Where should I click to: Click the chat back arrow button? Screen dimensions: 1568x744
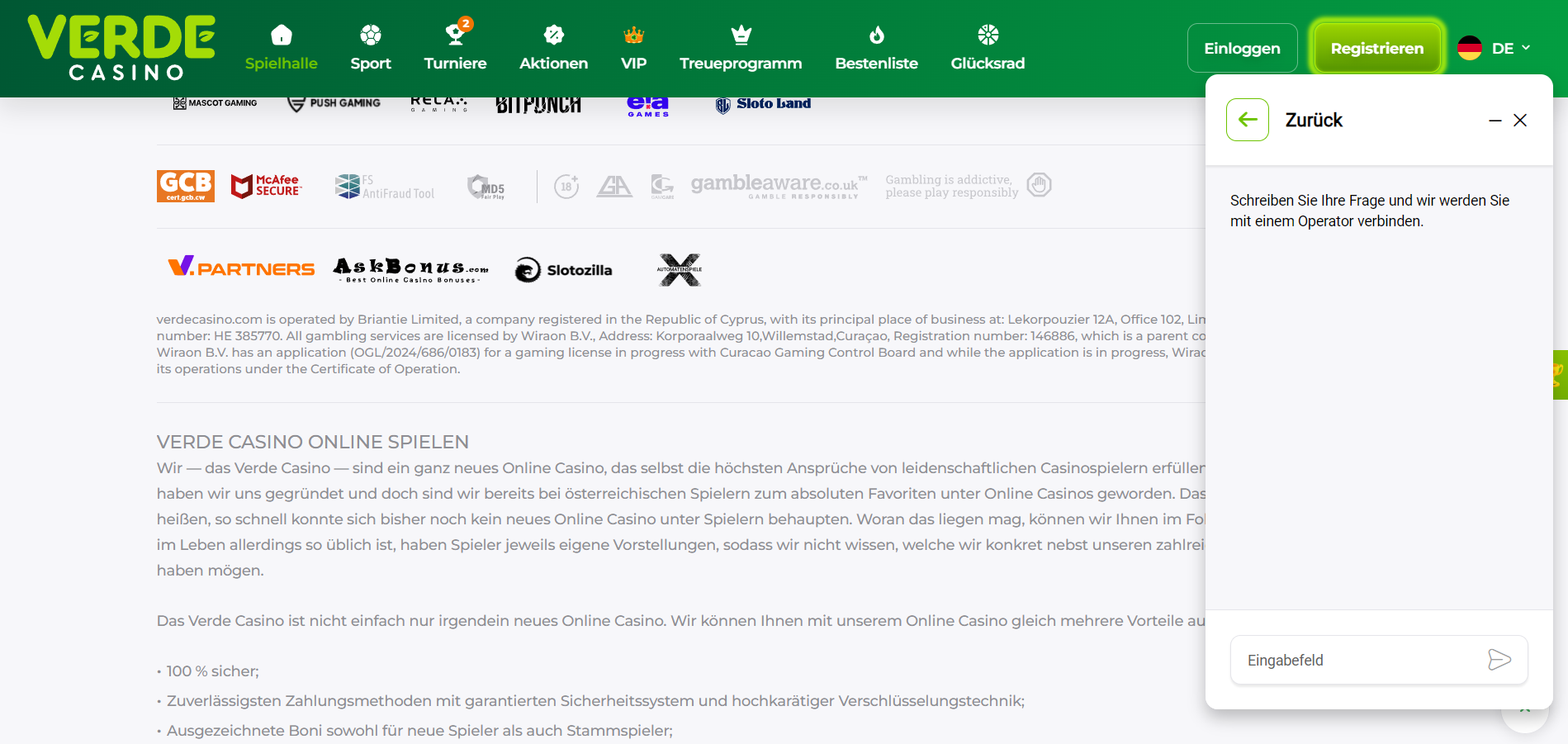coord(1248,120)
